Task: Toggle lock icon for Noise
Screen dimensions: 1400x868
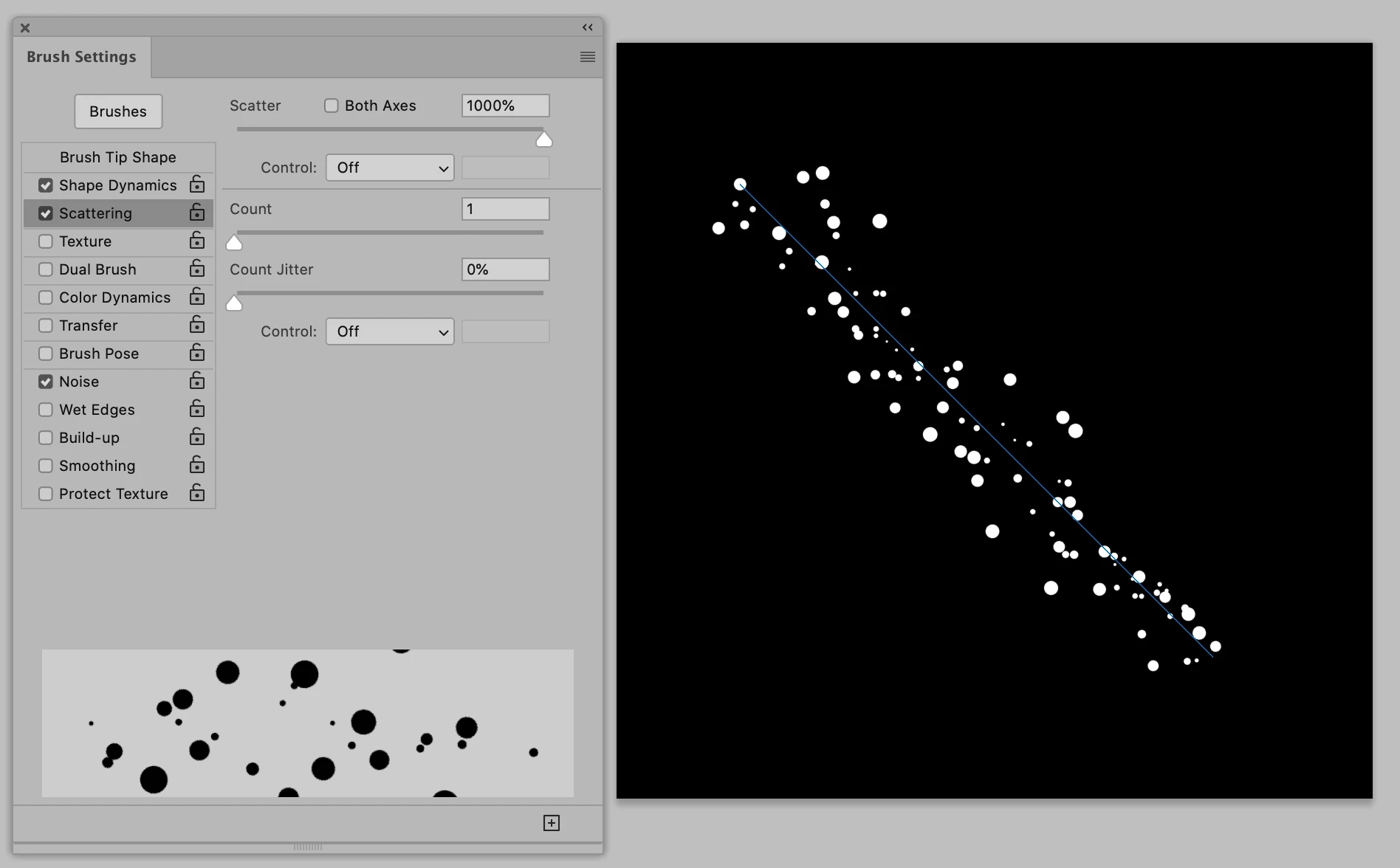Action: tap(197, 381)
